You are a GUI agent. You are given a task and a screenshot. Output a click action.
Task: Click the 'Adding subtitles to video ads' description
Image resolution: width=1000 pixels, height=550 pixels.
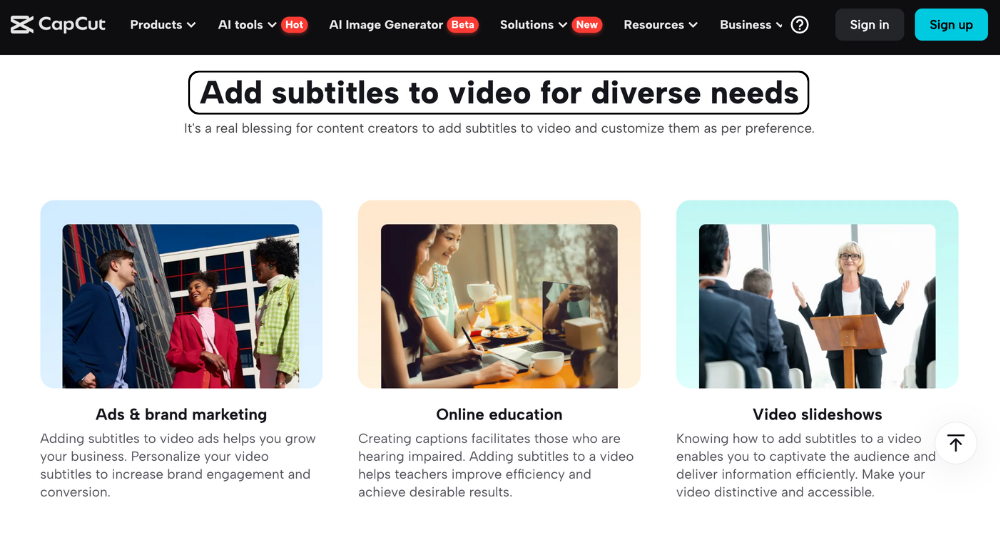(x=178, y=465)
